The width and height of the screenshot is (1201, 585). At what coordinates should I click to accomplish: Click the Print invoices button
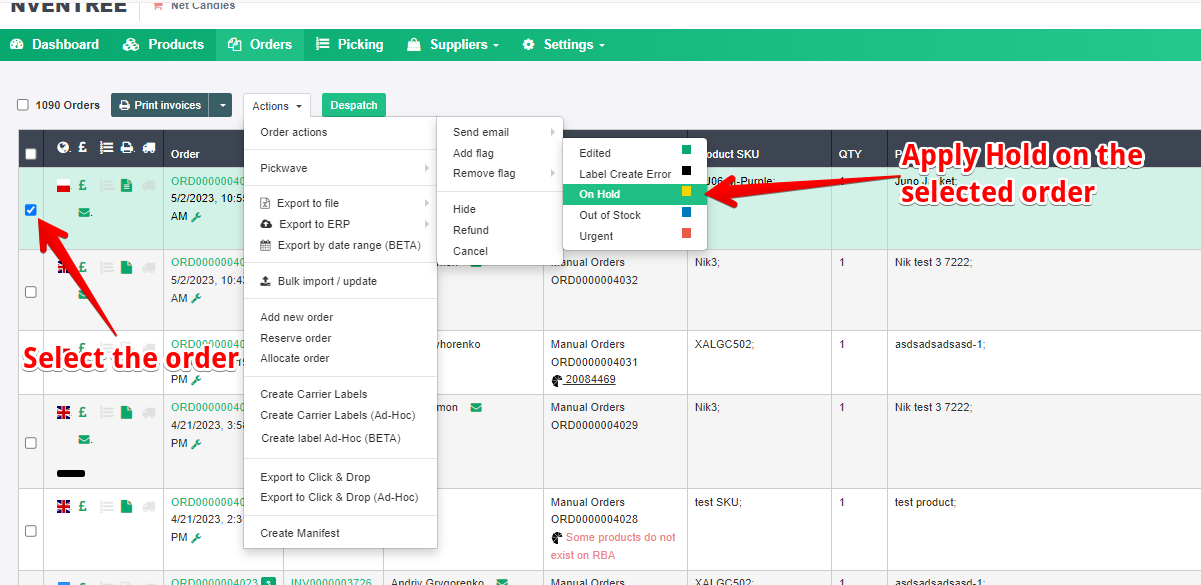(x=161, y=105)
